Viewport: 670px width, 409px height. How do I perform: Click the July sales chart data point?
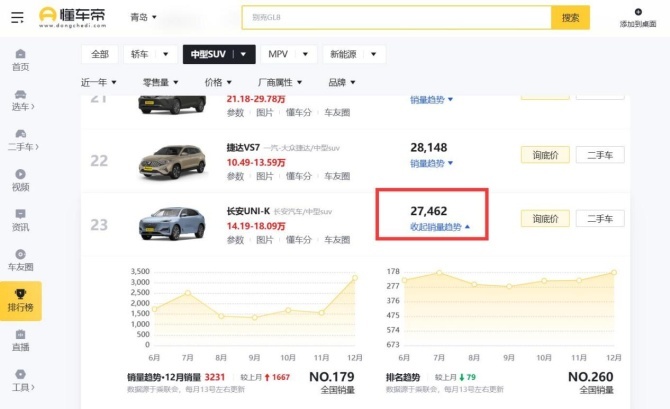188,293
